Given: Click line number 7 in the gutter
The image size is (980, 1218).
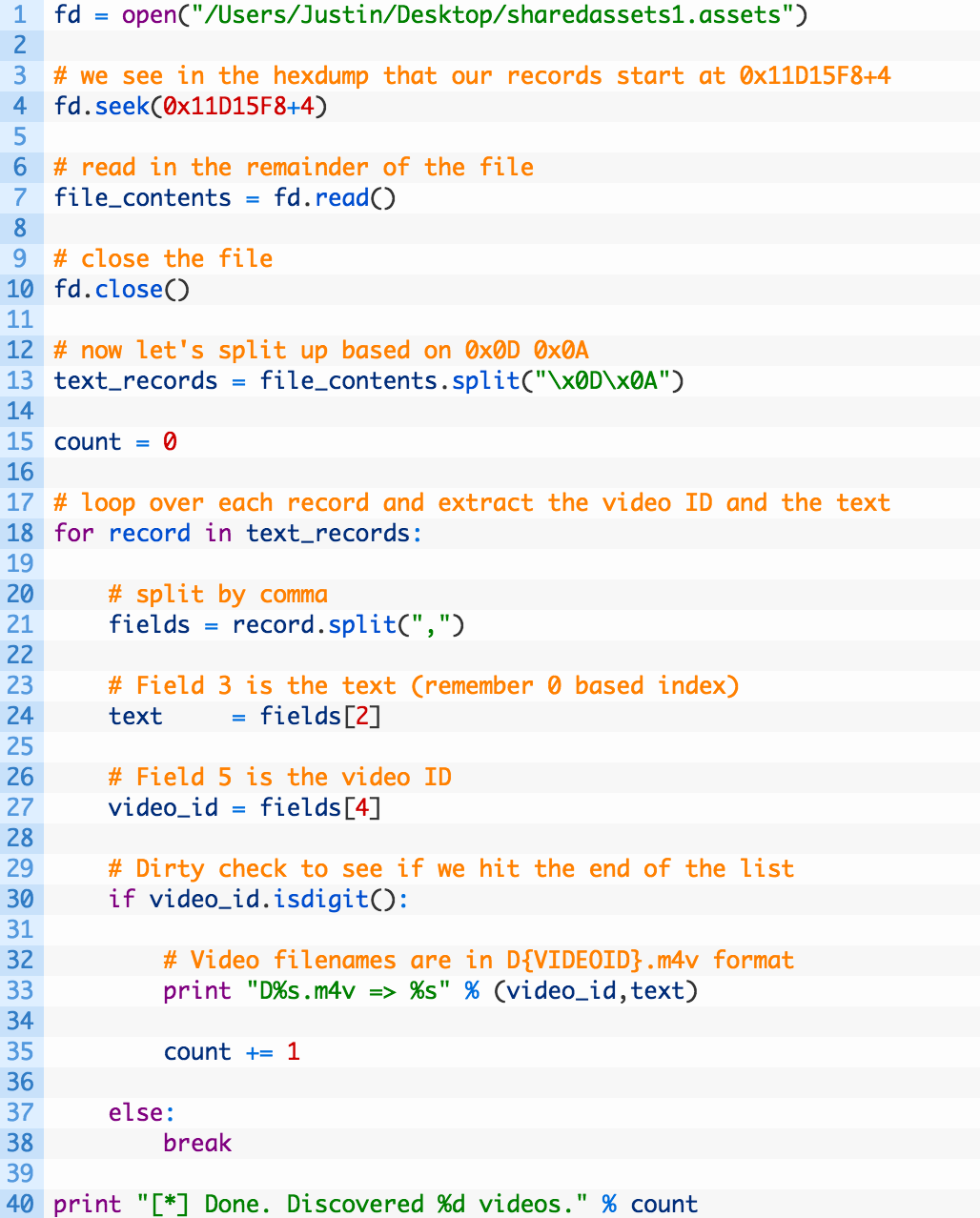Looking at the screenshot, I should [20, 197].
